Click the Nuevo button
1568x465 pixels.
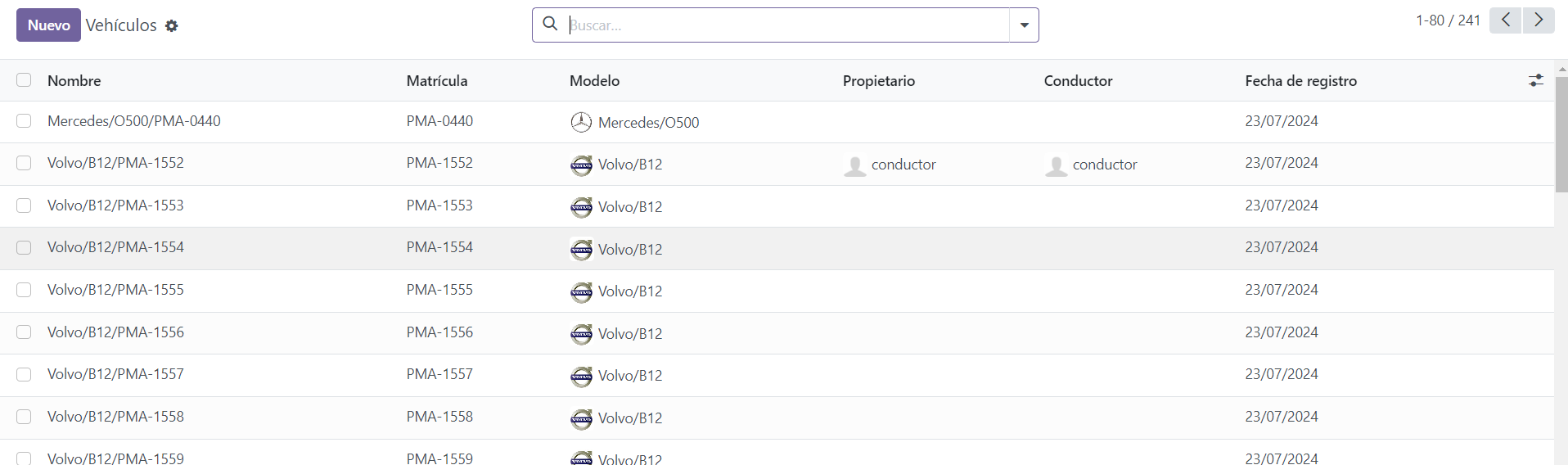point(48,25)
